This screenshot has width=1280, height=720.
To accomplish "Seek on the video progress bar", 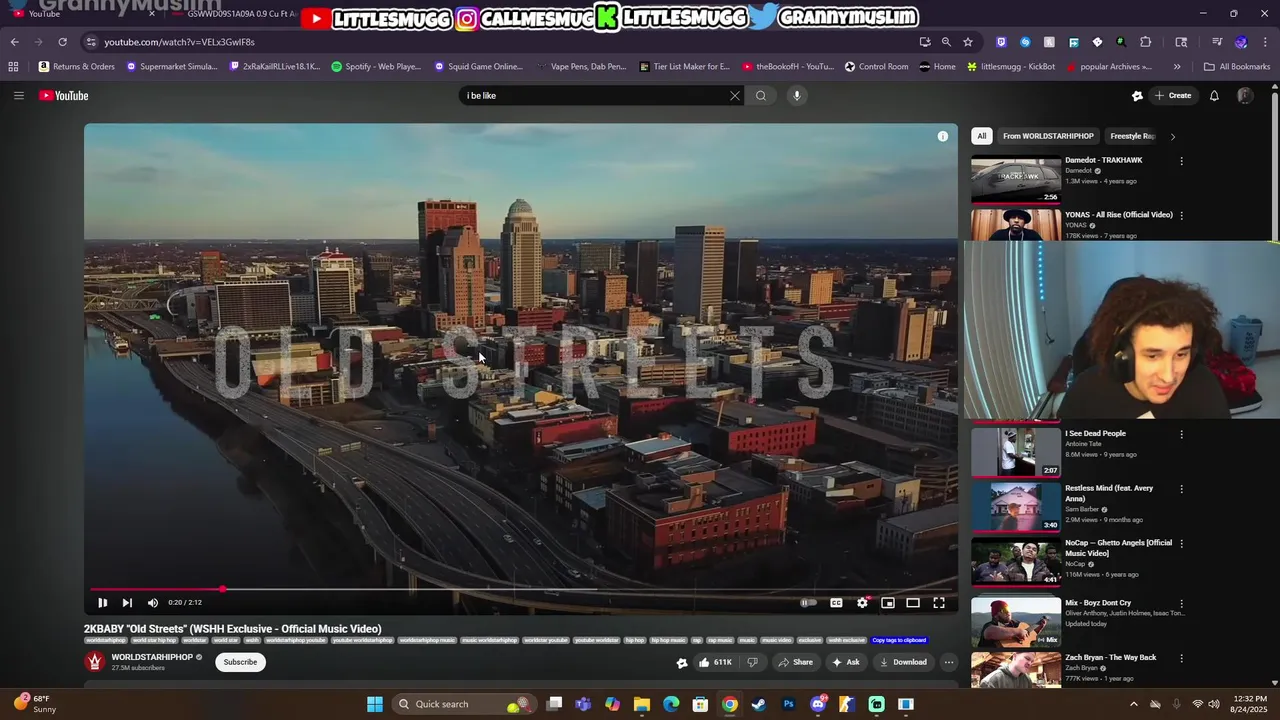I will (x=521, y=590).
